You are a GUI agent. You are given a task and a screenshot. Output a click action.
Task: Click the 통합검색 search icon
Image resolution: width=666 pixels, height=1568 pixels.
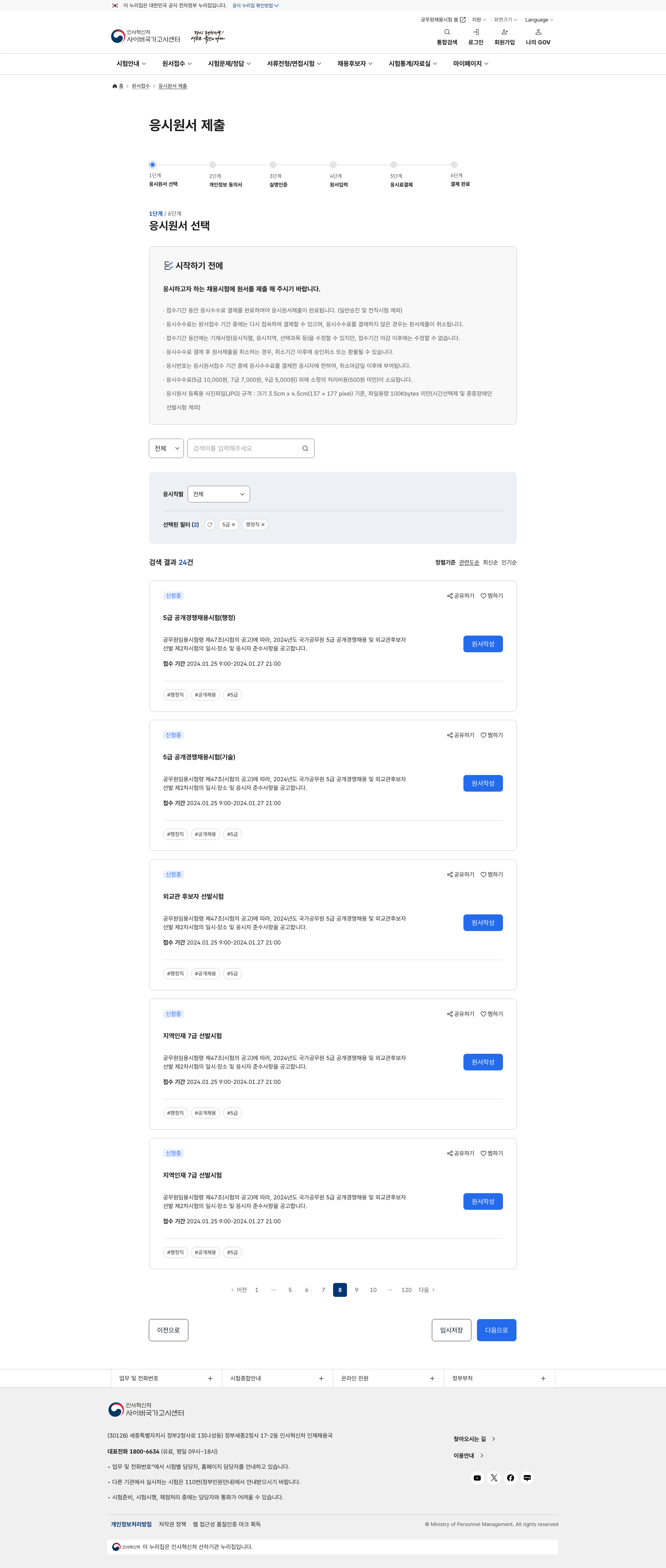click(447, 32)
